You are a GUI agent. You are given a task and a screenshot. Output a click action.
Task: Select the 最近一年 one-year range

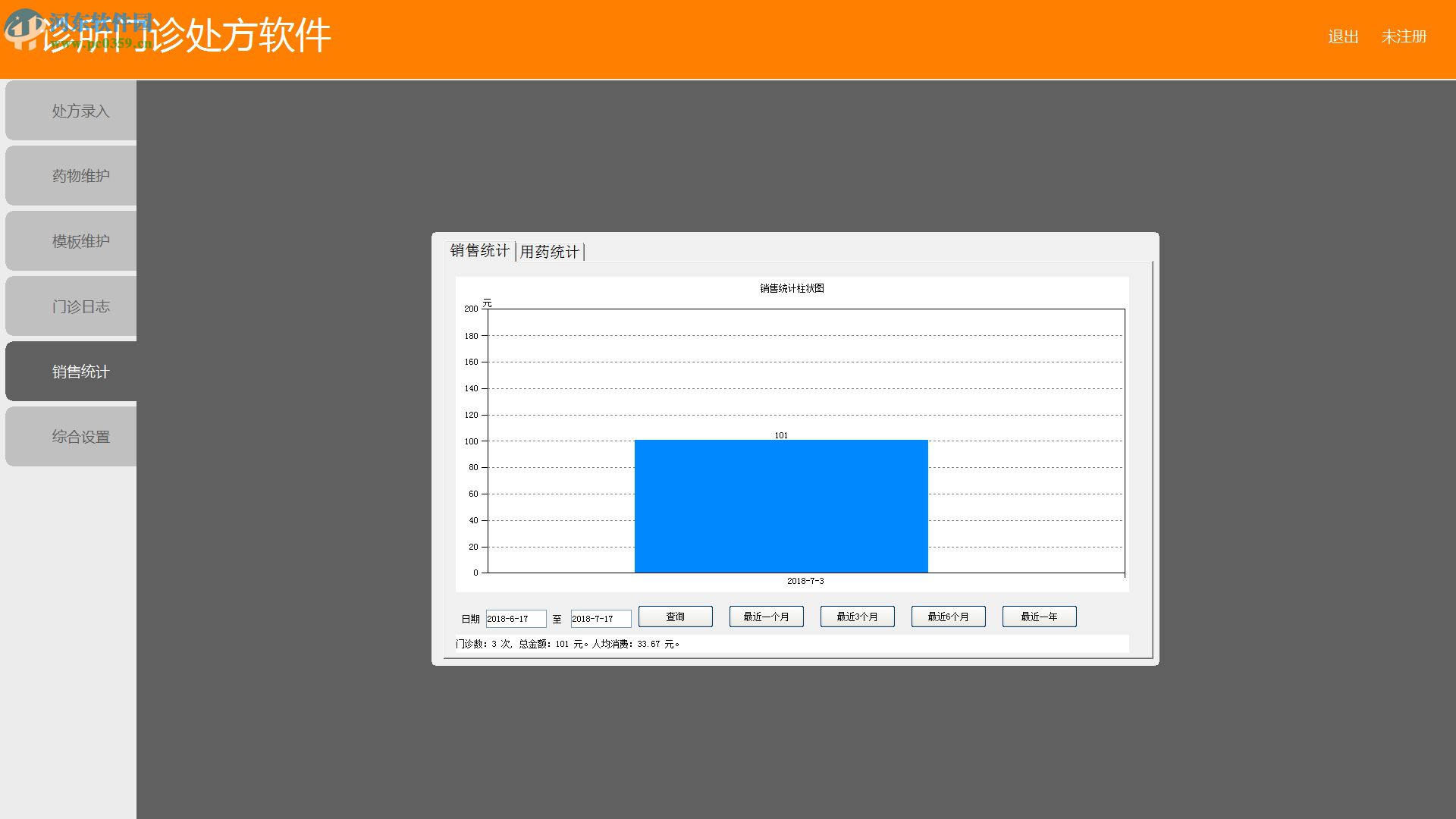pyautogui.click(x=1039, y=617)
